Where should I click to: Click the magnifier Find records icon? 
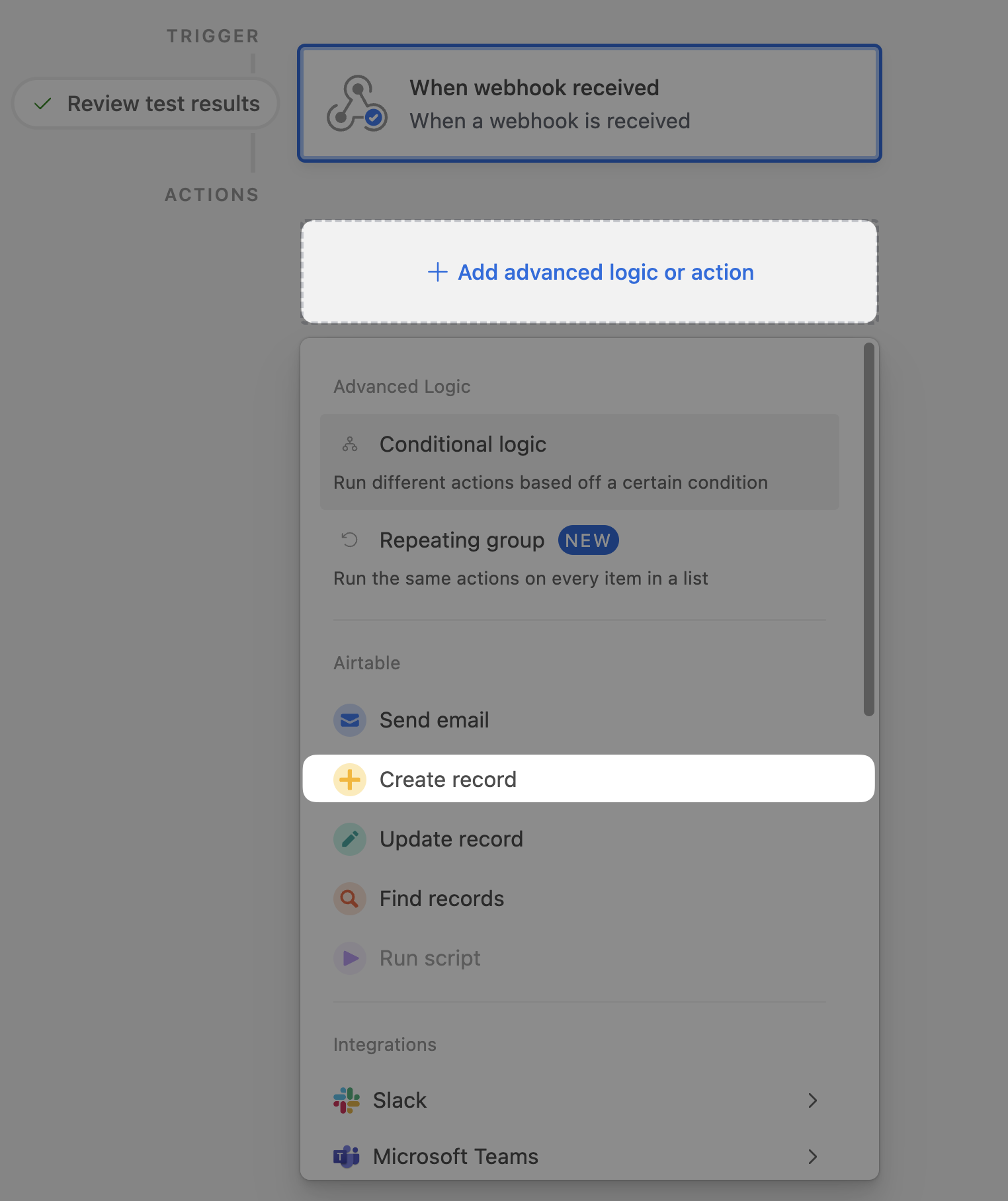[350, 899]
